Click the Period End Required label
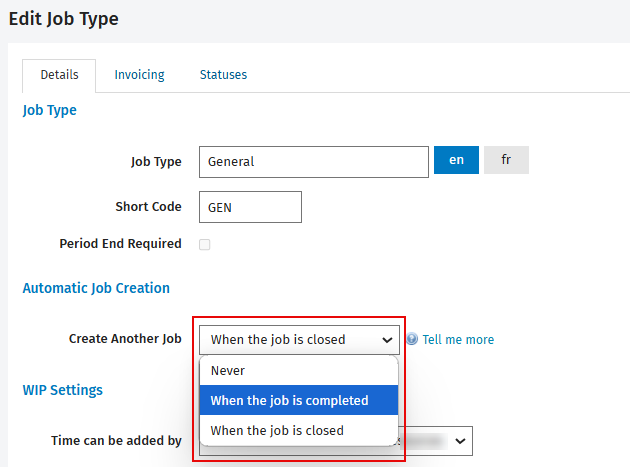 [x=121, y=244]
